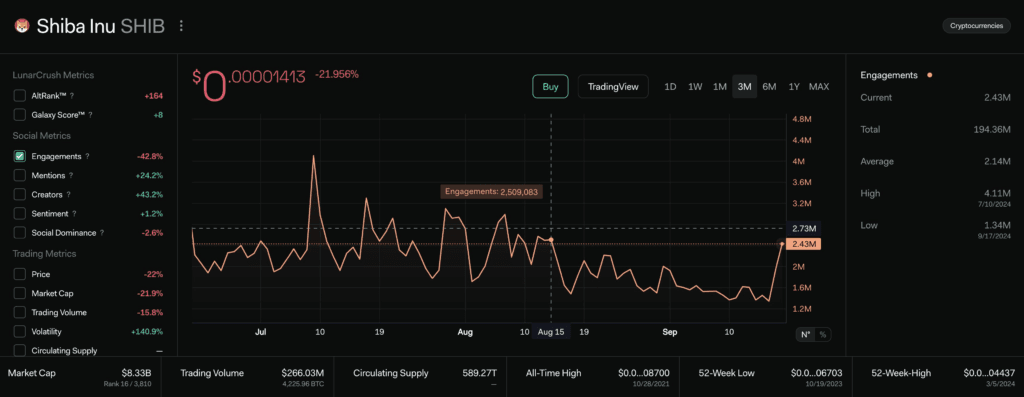The image size is (1024, 397).
Task: Click the Sentiment help question mark
Action: (74, 214)
